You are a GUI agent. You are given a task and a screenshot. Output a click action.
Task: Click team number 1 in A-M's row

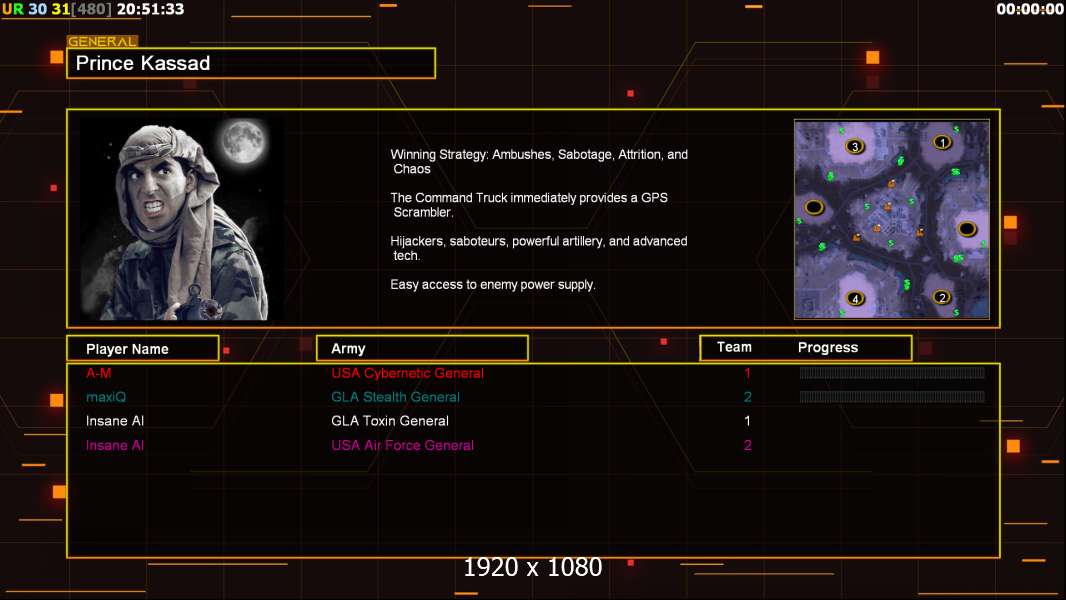tap(747, 373)
